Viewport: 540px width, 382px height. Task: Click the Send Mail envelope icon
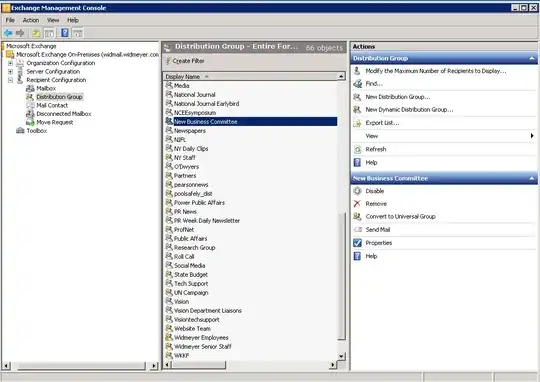click(358, 229)
